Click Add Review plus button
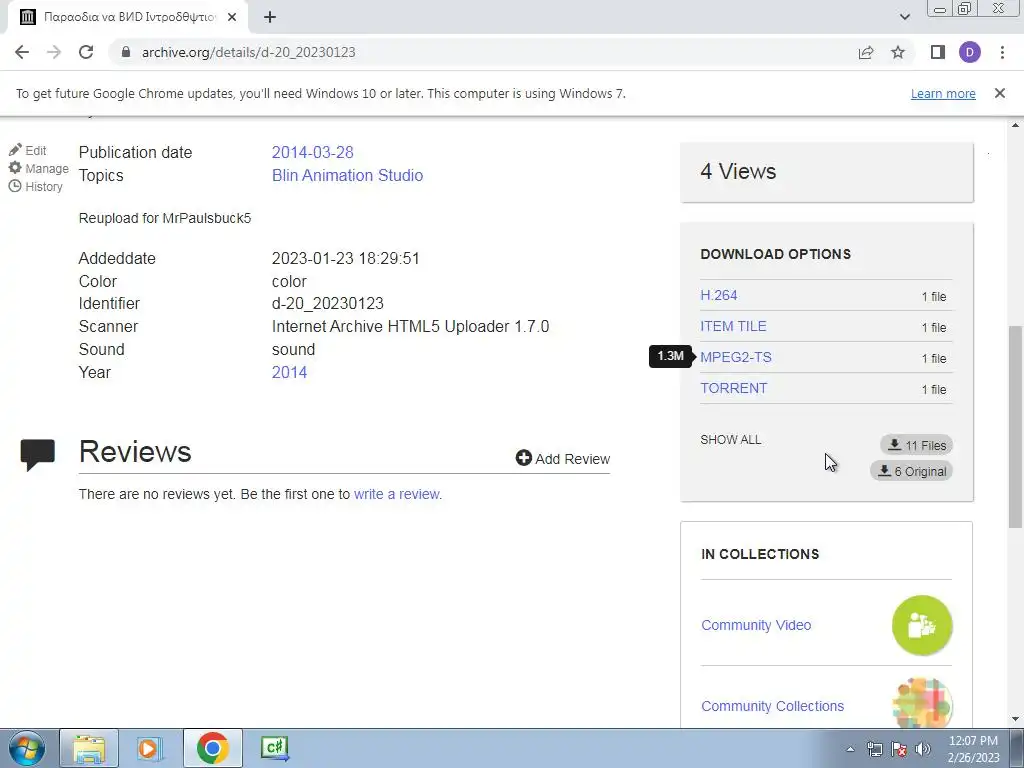 click(562, 458)
